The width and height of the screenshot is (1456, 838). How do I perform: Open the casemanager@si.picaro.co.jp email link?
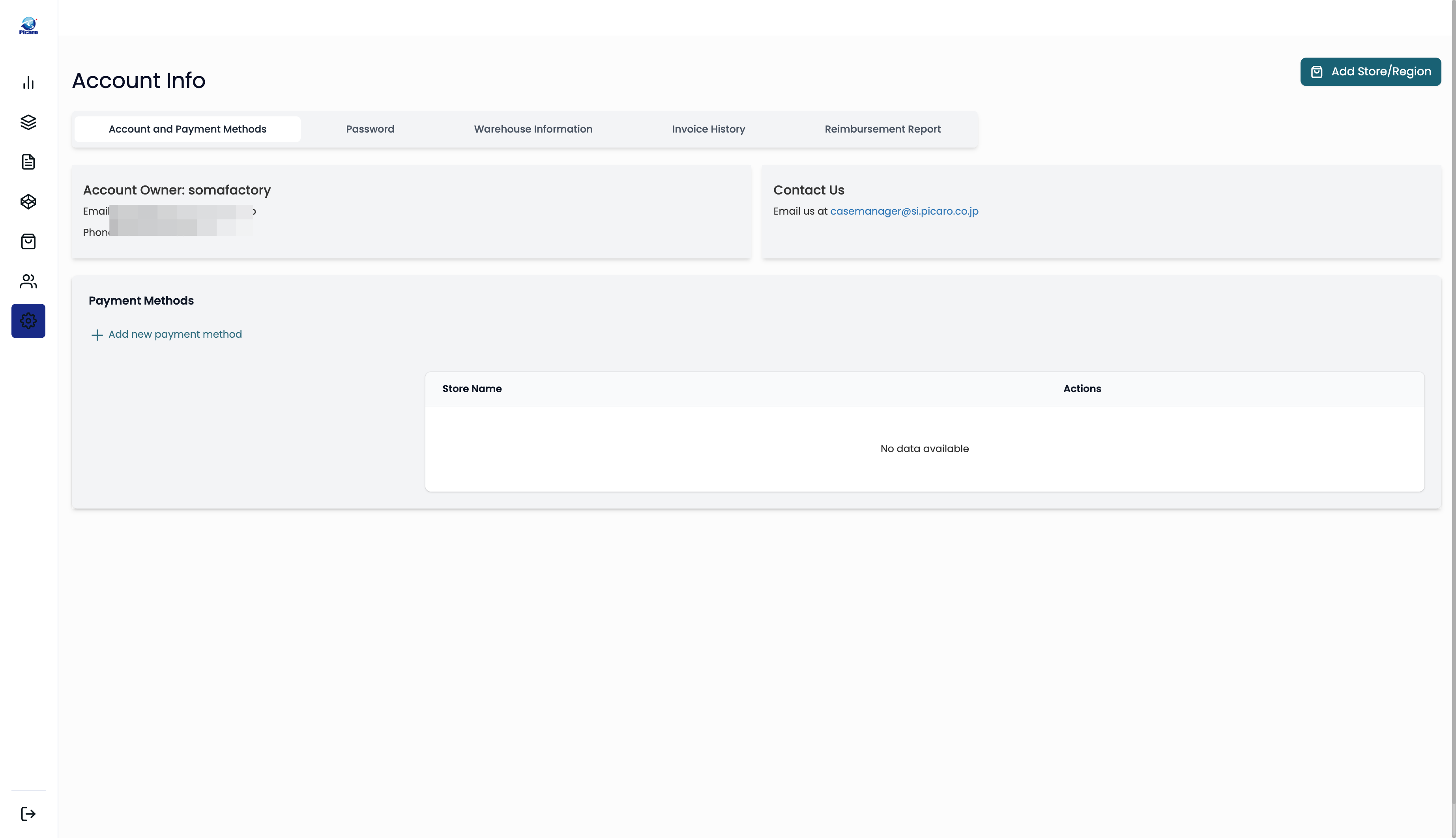tap(904, 211)
